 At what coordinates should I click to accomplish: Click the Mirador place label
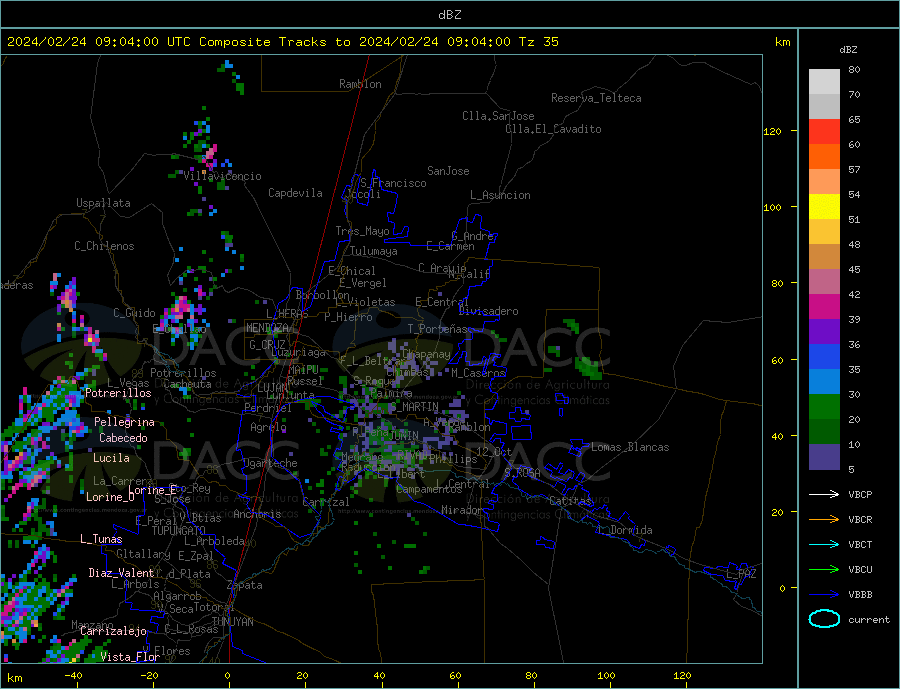click(462, 510)
